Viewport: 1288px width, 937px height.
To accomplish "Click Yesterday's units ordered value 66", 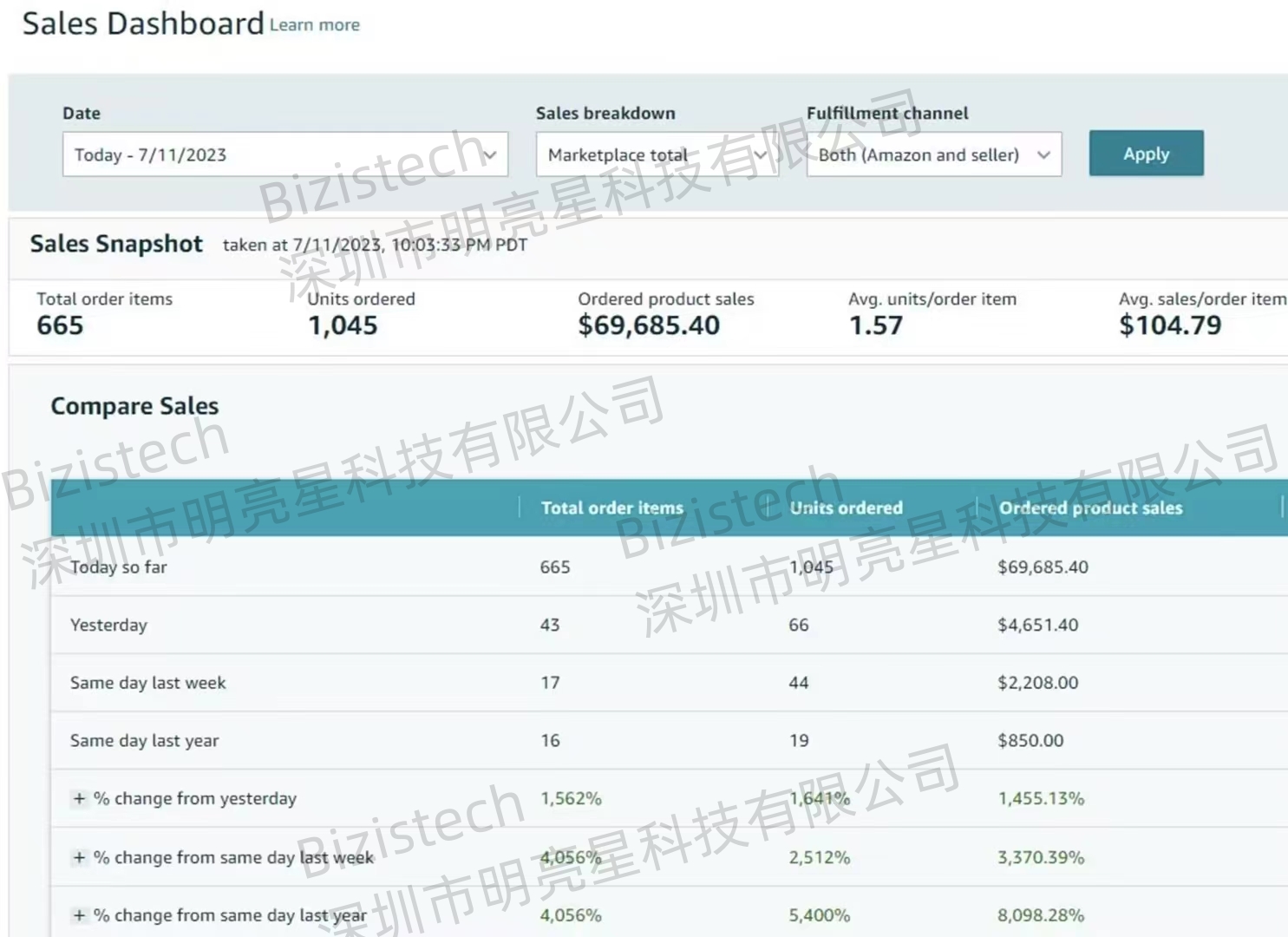I will point(799,625).
